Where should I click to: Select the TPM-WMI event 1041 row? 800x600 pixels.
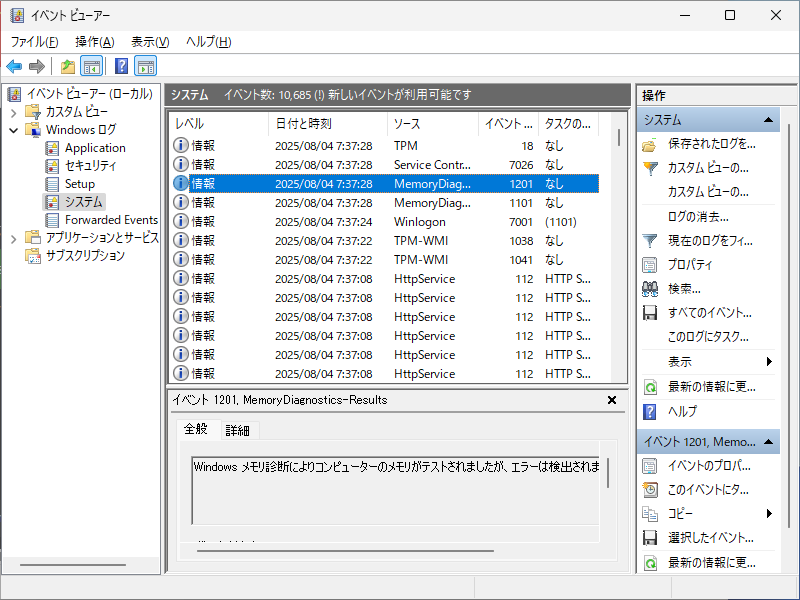click(385, 260)
